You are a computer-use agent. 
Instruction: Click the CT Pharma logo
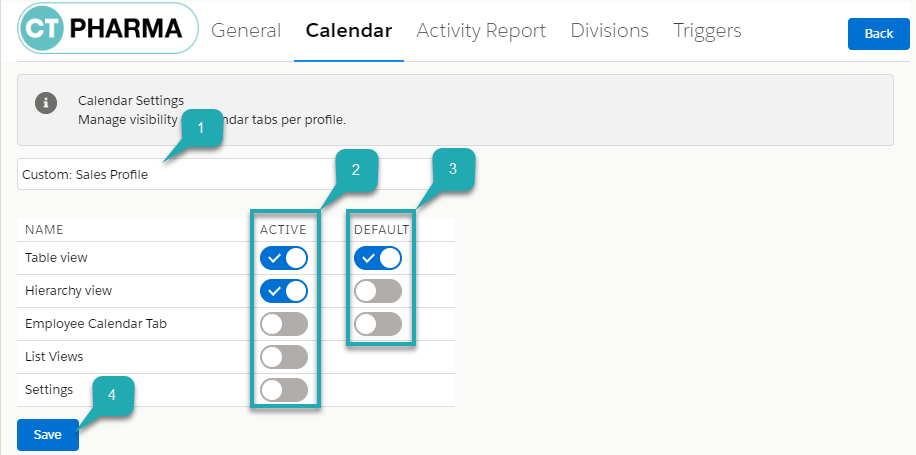108,31
